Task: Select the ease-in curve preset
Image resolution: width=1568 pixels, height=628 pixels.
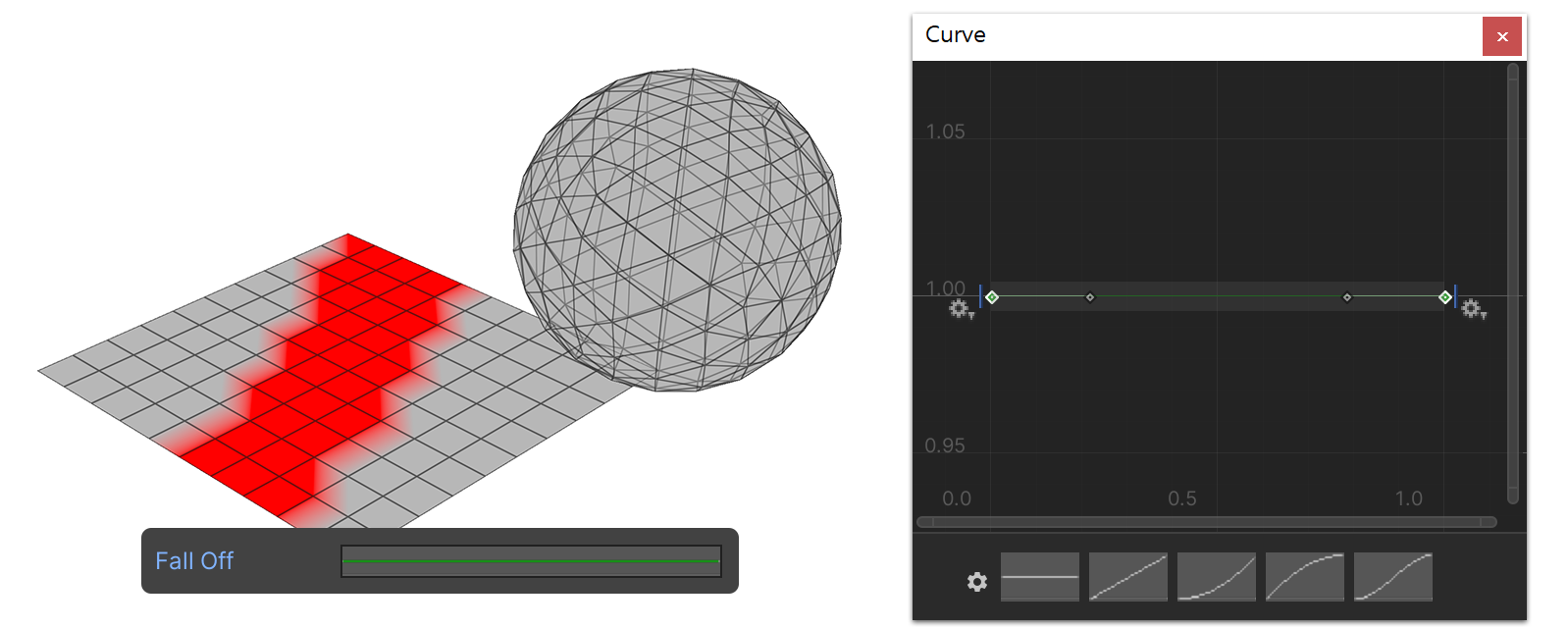Action: point(1216,577)
